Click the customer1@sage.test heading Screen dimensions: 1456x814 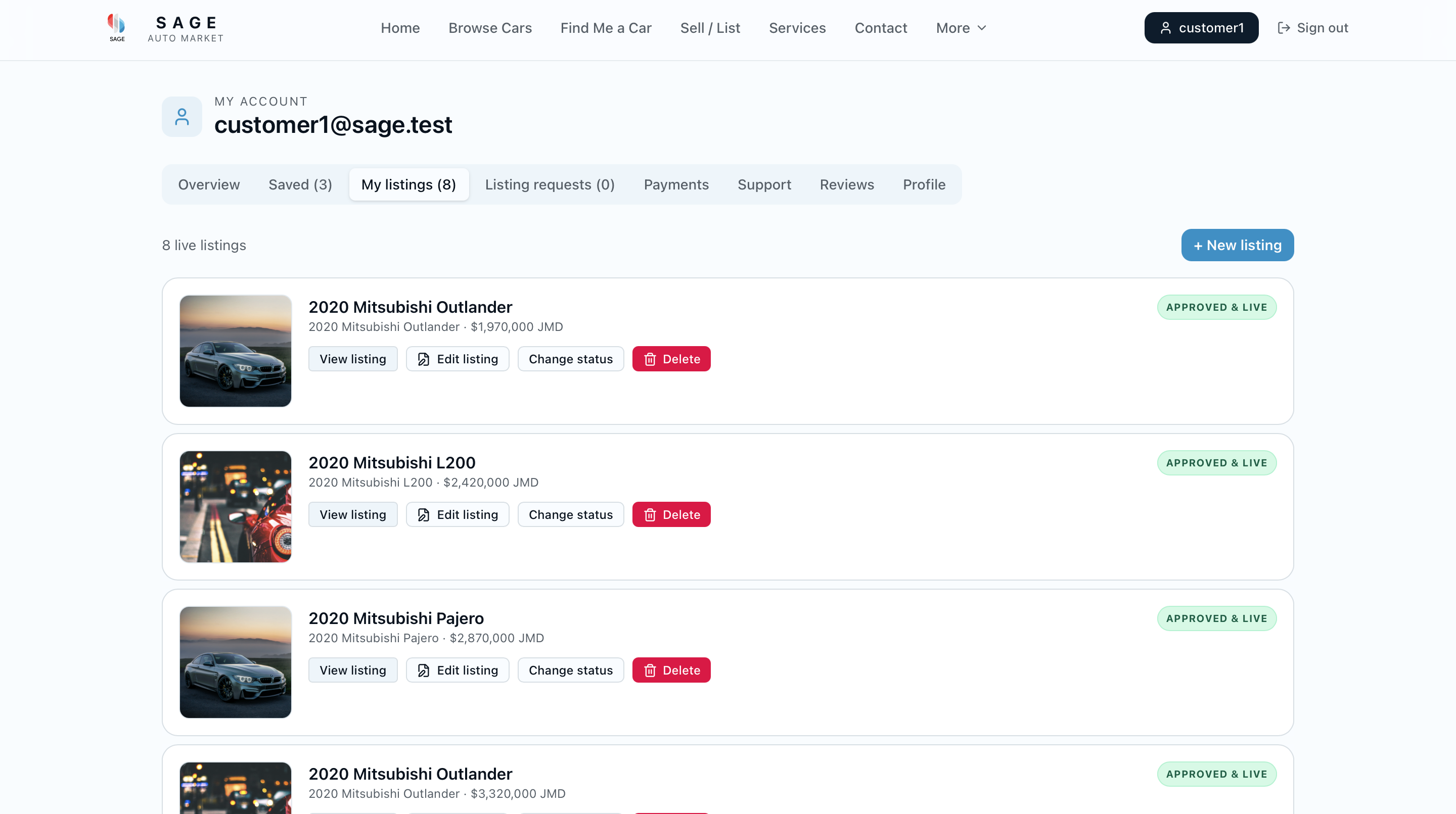click(x=333, y=125)
